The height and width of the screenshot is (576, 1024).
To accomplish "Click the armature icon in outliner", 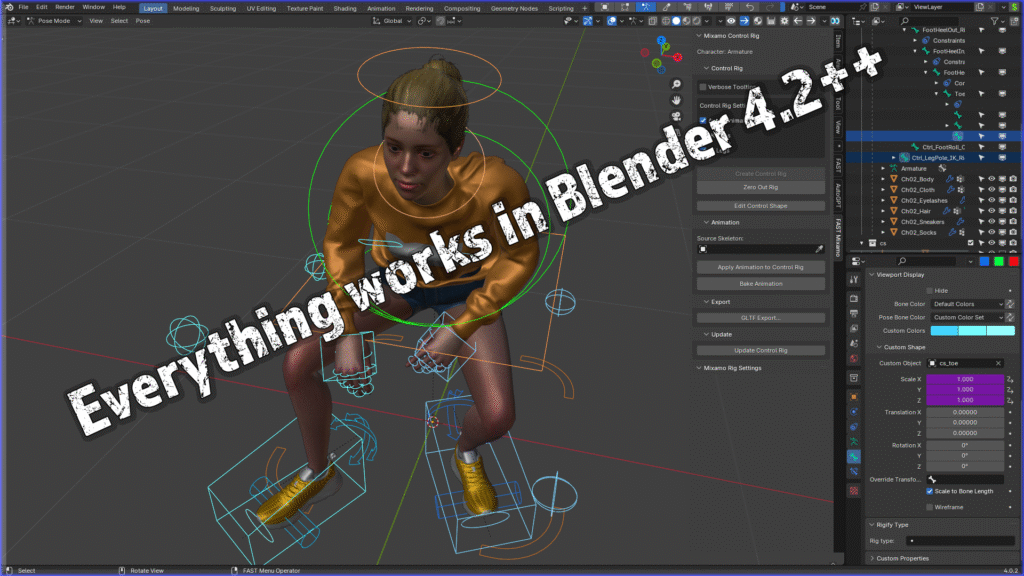I will pyautogui.click(x=893, y=168).
